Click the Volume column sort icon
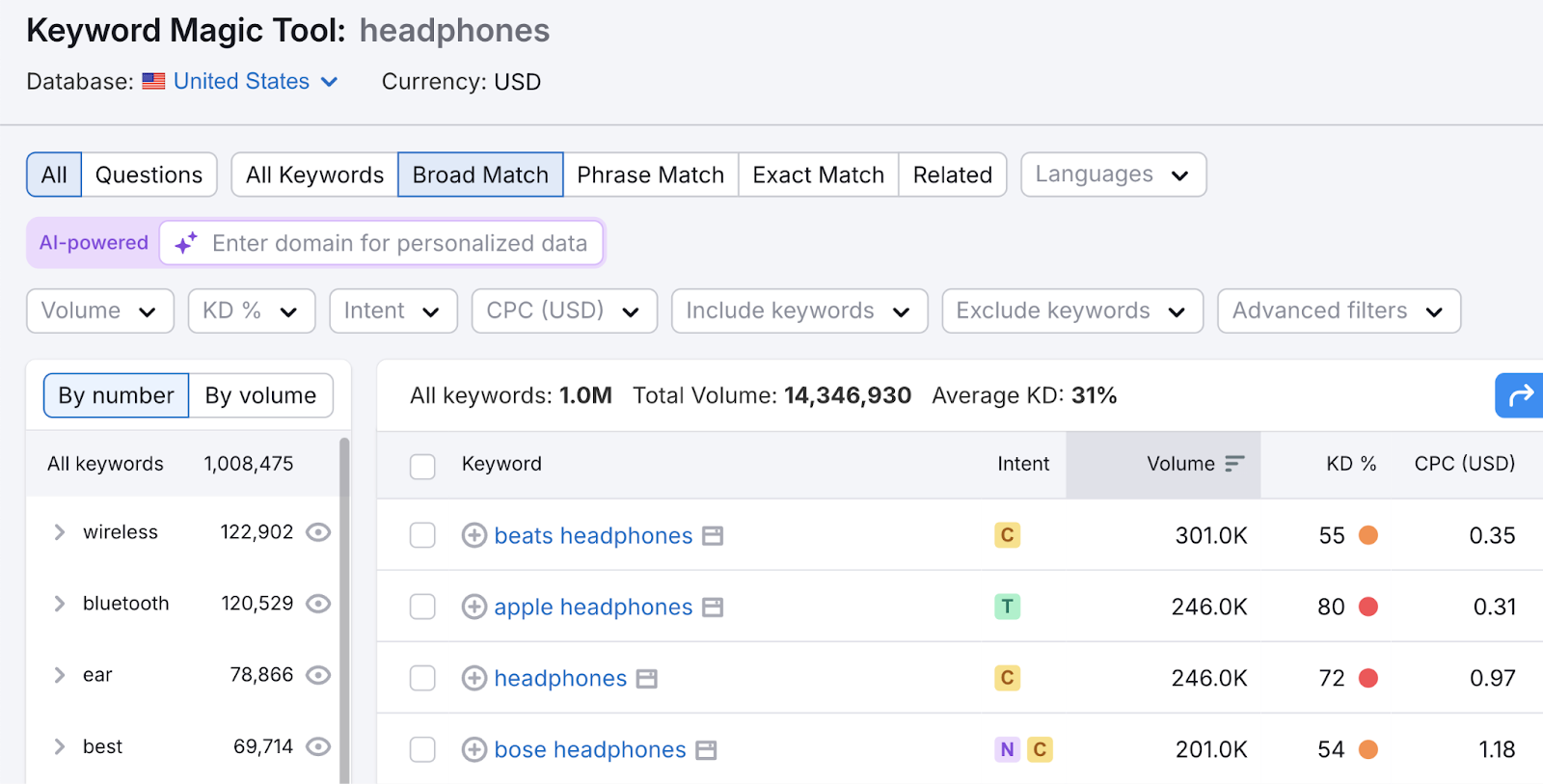The width and height of the screenshot is (1543, 784). (x=1234, y=464)
